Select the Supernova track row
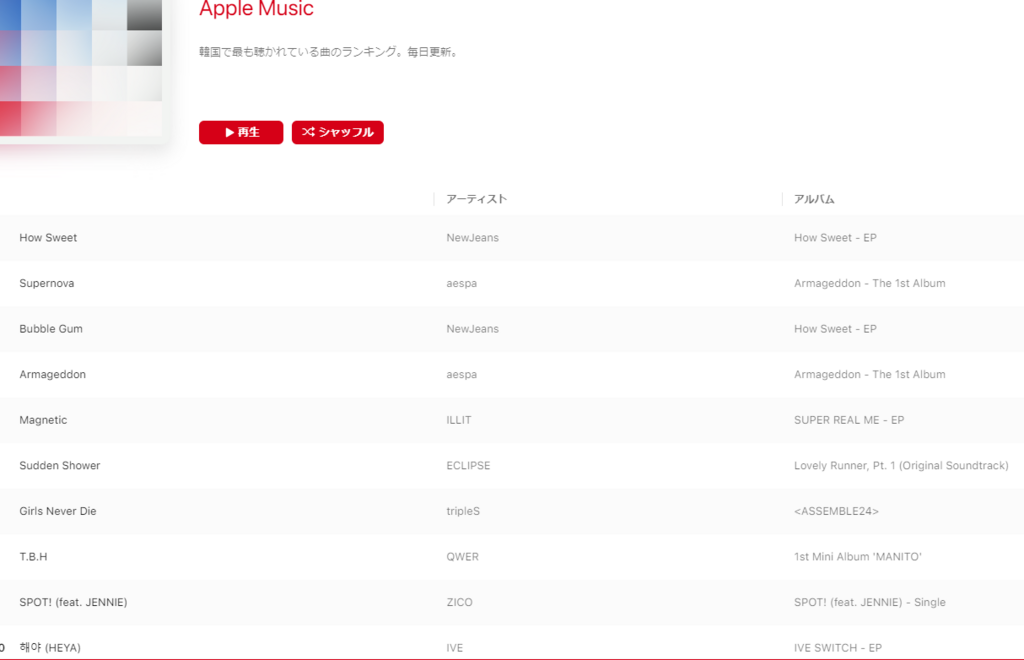The image size is (1024, 660). (x=46, y=283)
